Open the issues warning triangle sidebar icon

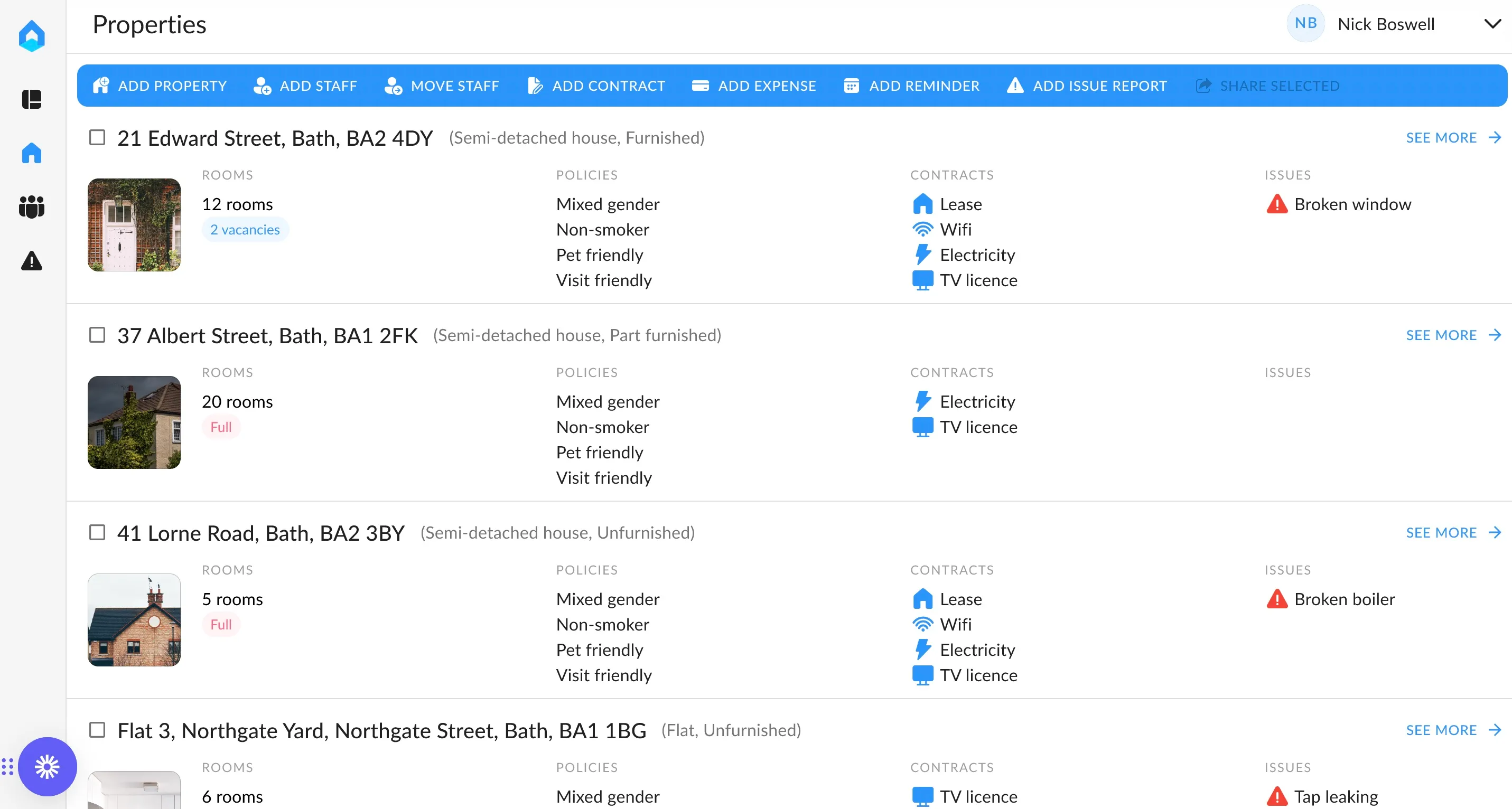pyautogui.click(x=32, y=261)
